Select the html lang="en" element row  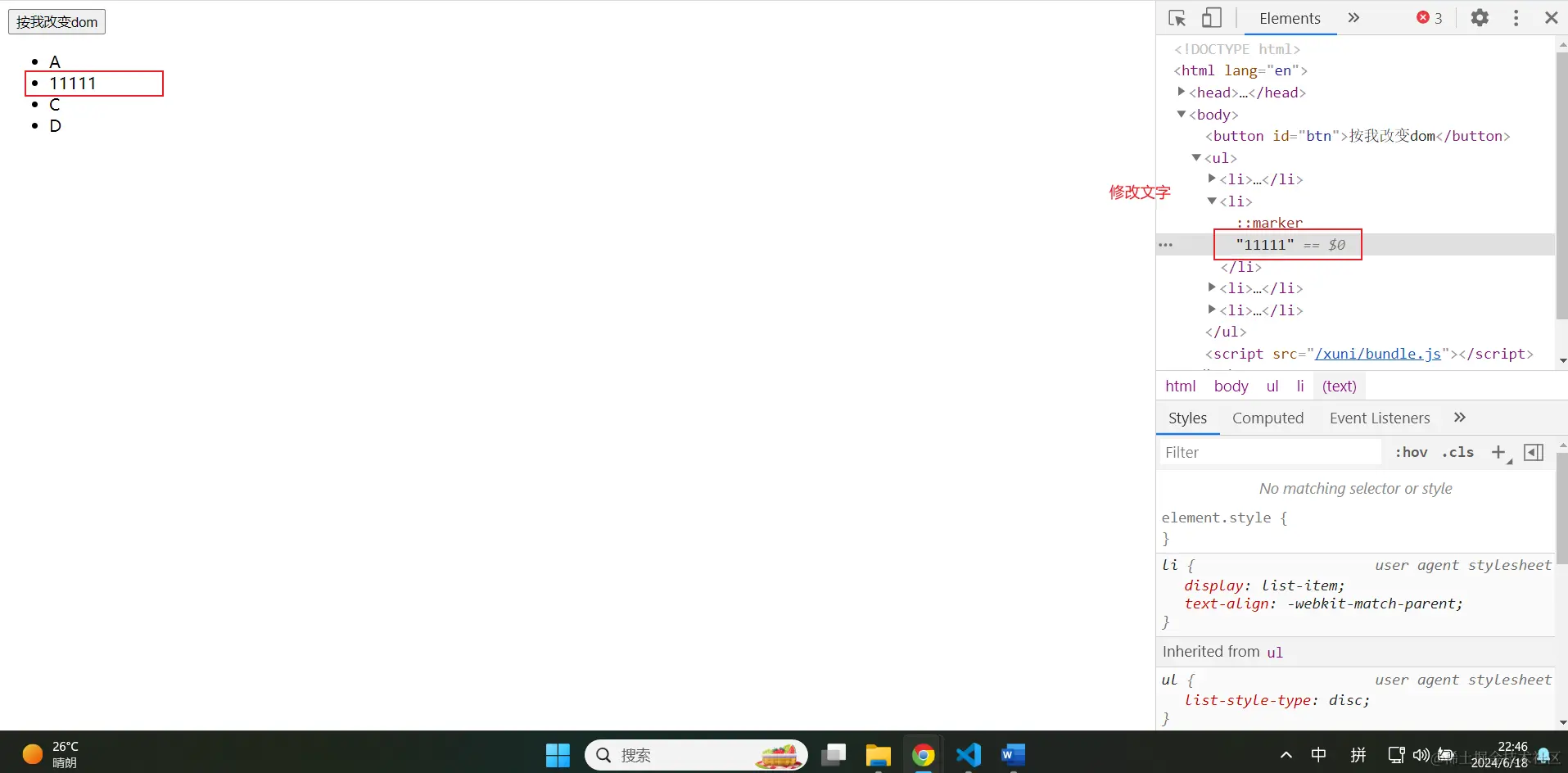coord(1240,70)
